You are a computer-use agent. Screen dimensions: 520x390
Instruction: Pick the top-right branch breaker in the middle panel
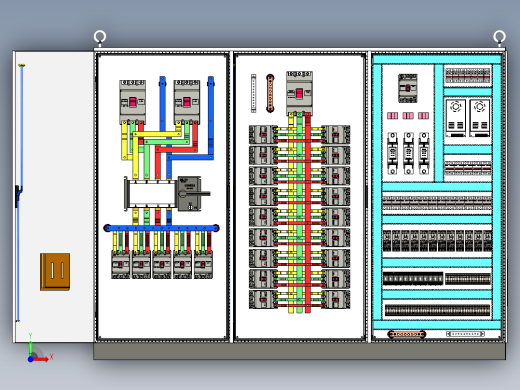336,135
